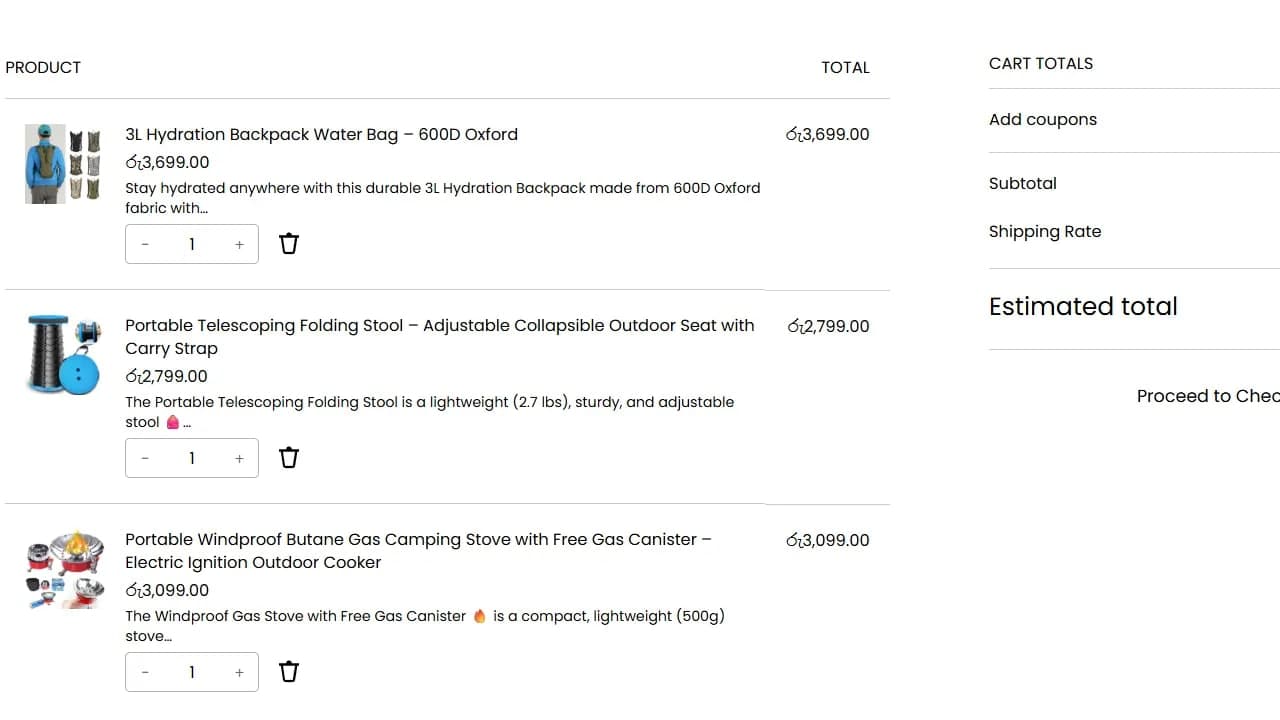This screenshot has height=720, width=1280.
Task: Click the Proceed to Checkout button
Action: click(1208, 396)
